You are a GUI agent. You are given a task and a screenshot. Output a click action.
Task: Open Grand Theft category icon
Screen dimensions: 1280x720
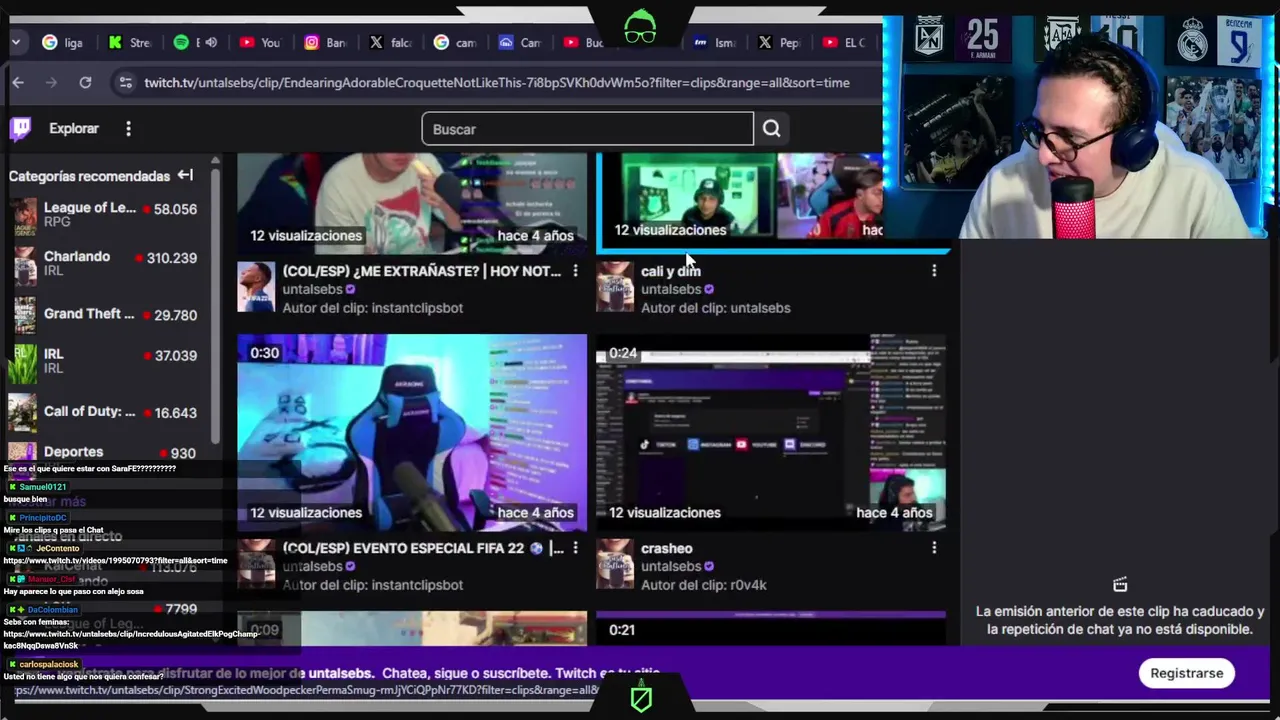pyautogui.click(x=25, y=315)
